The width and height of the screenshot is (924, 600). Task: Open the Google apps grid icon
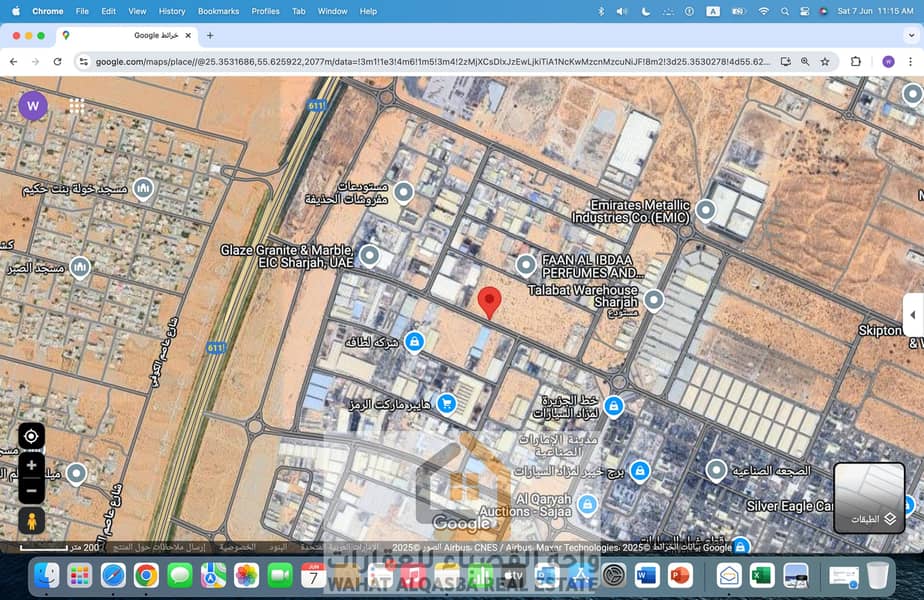point(77,106)
